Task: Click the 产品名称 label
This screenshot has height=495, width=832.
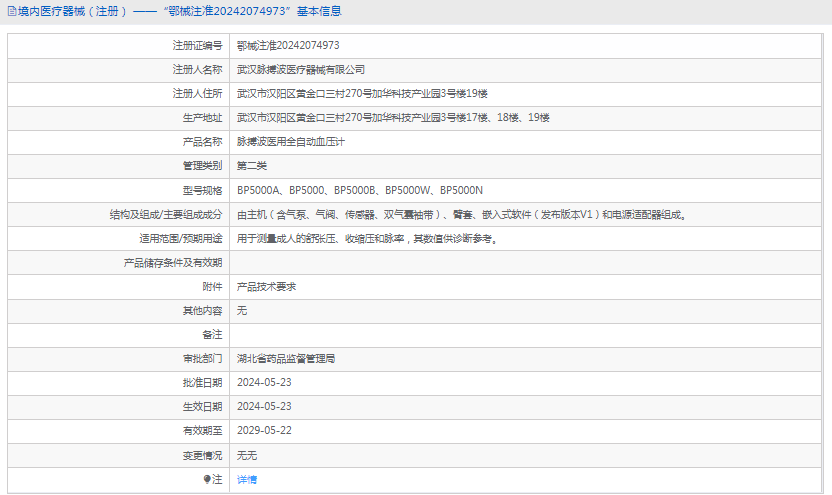Action: tap(203, 142)
